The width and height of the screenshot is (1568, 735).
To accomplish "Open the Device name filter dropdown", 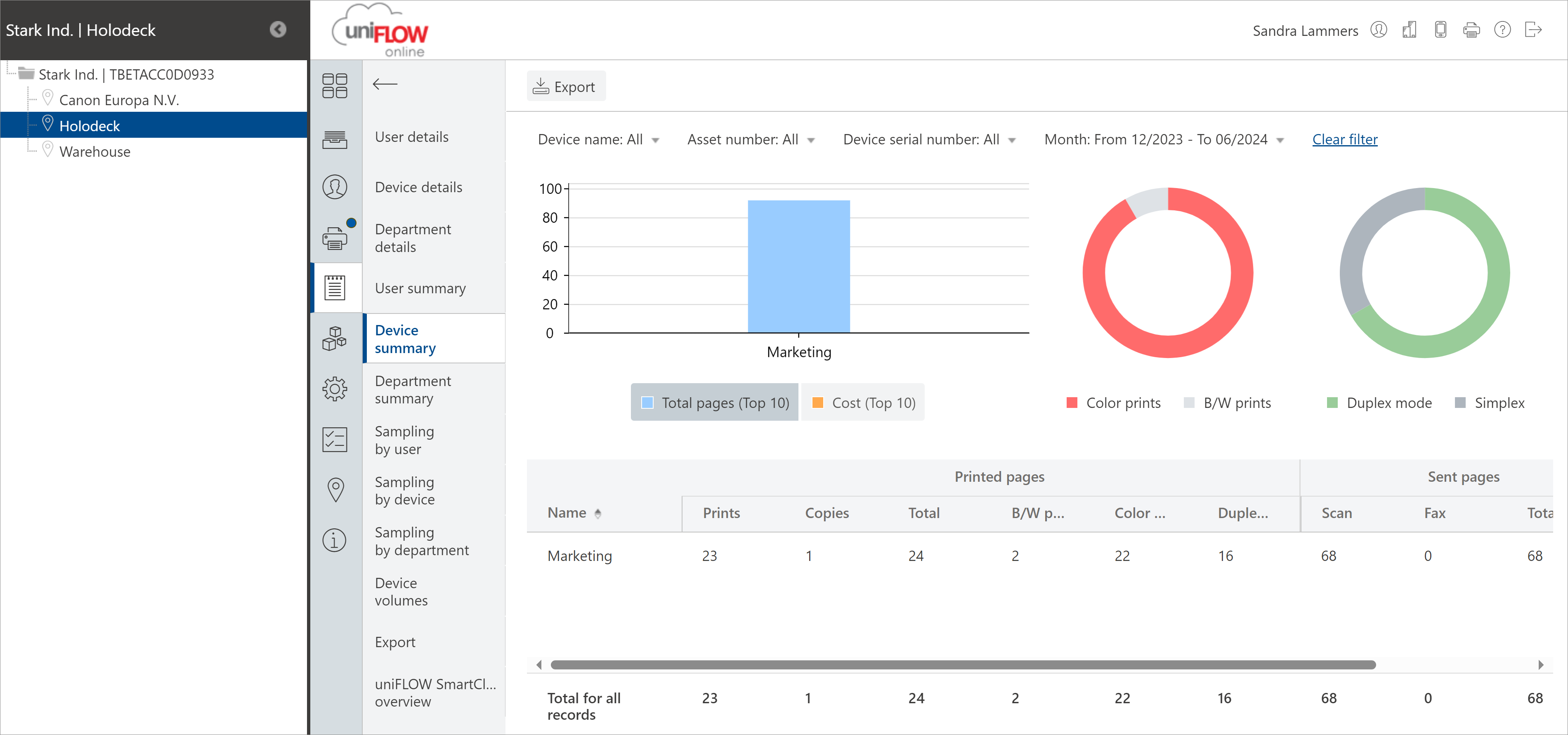I will [x=598, y=140].
